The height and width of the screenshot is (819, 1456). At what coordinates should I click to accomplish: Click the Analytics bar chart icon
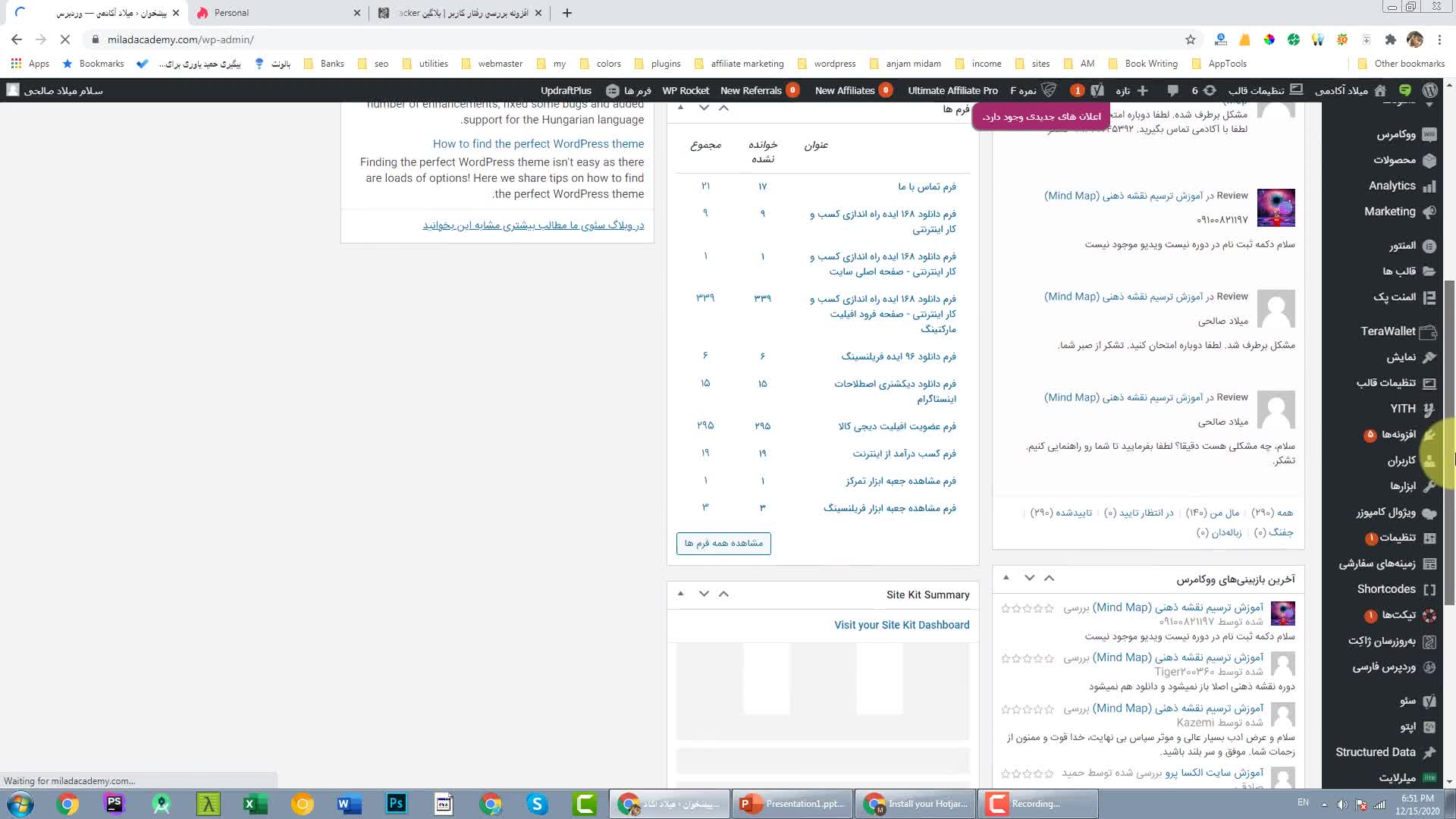[x=1429, y=186]
